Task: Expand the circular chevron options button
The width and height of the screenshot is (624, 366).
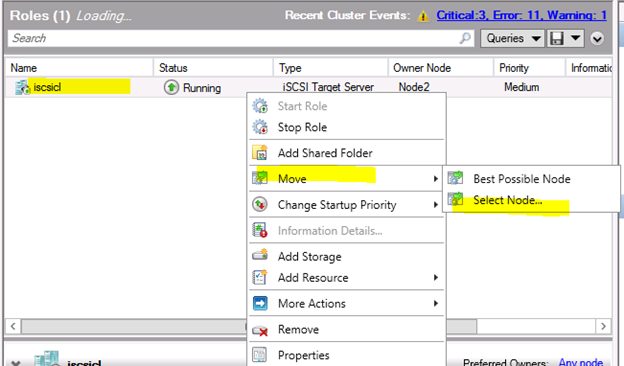Action: 597,39
